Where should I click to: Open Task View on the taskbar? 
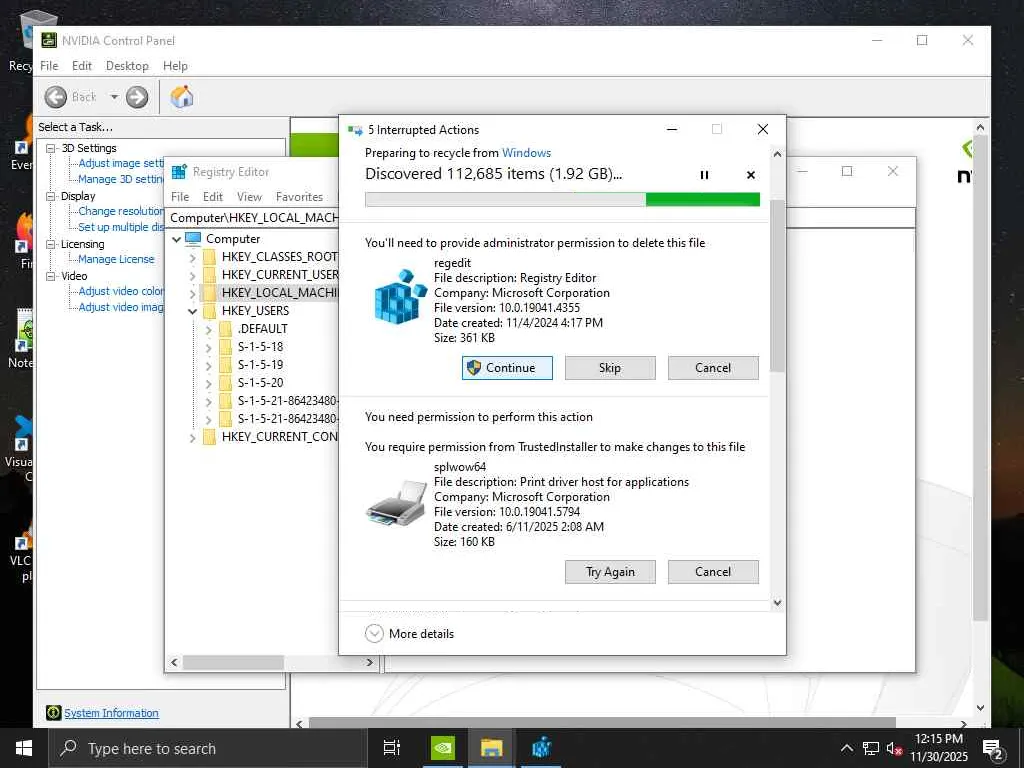[x=392, y=748]
